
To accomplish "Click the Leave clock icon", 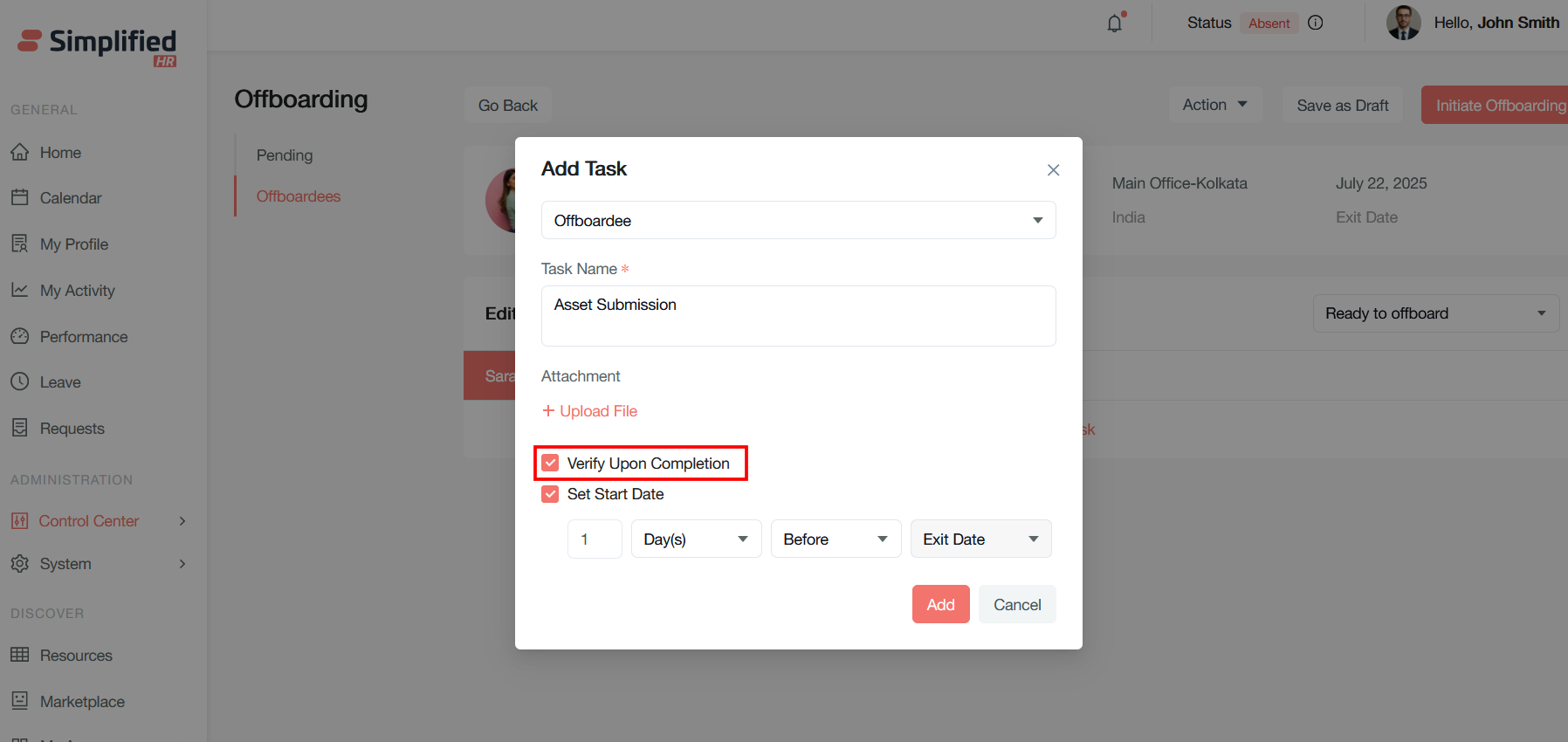I will point(20,381).
